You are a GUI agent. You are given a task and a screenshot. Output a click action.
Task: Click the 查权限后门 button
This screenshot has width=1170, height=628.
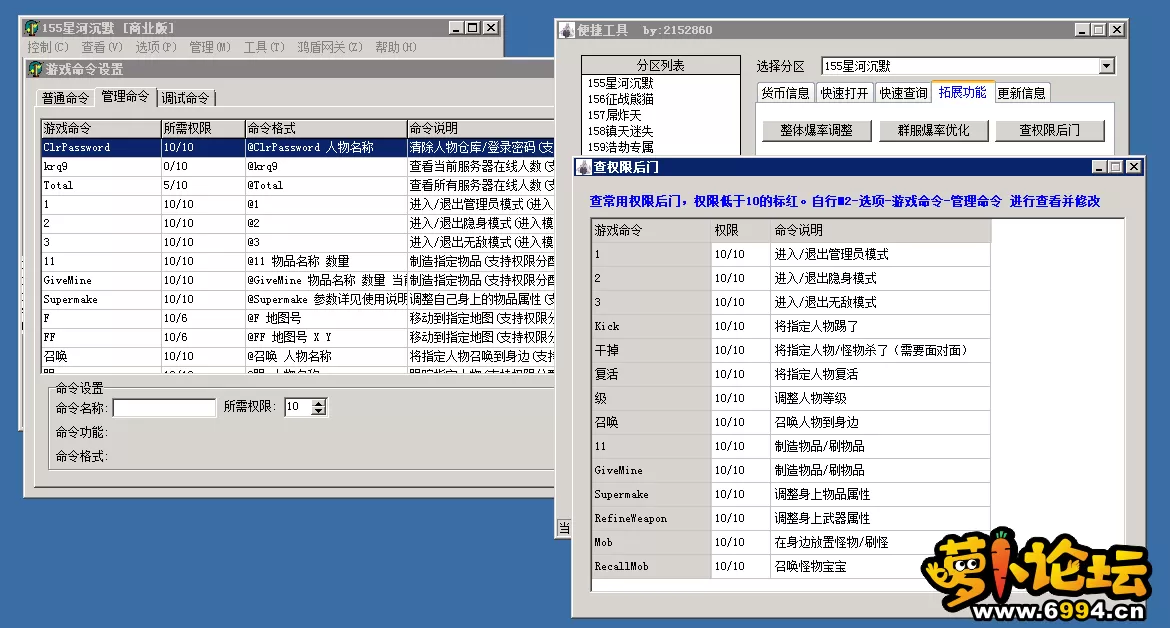click(x=1050, y=131)
